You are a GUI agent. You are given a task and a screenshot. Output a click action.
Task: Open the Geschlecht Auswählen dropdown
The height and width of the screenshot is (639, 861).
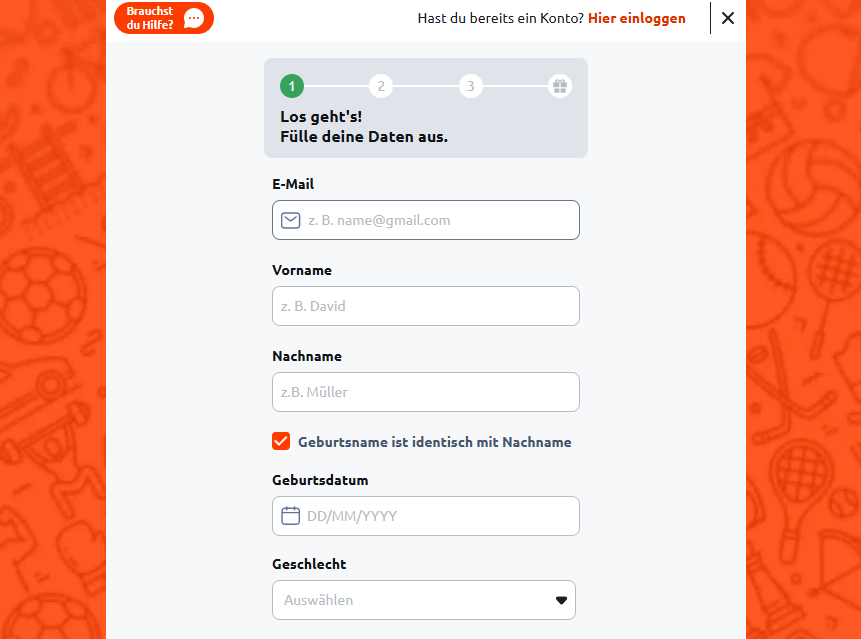click(424, 600)
